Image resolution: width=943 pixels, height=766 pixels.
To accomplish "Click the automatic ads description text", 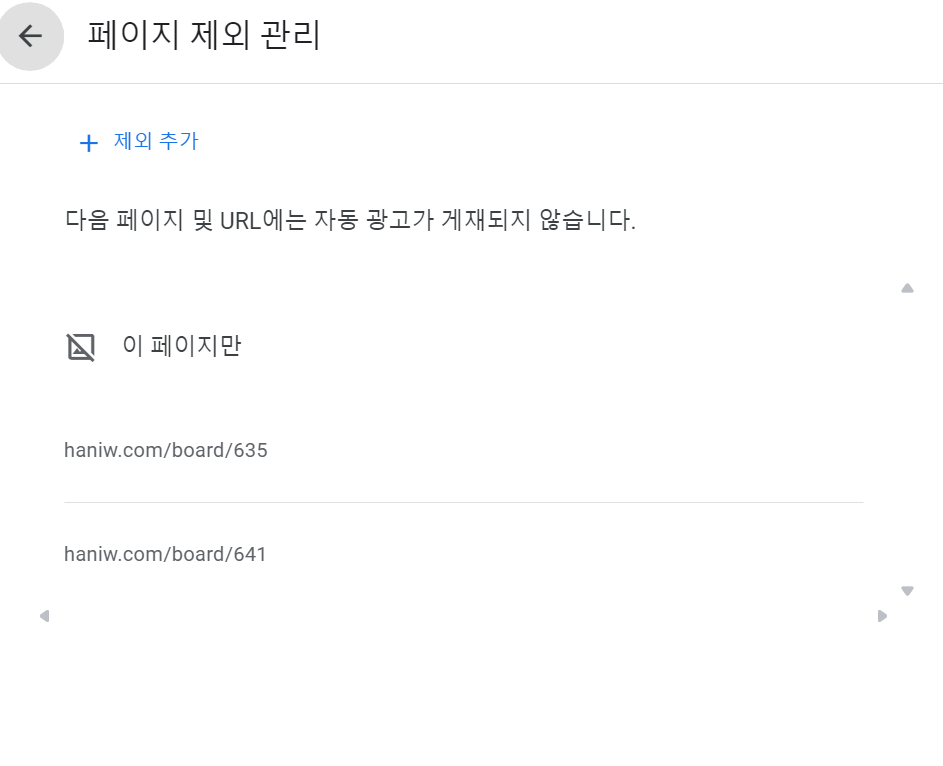I will [350, 219].
